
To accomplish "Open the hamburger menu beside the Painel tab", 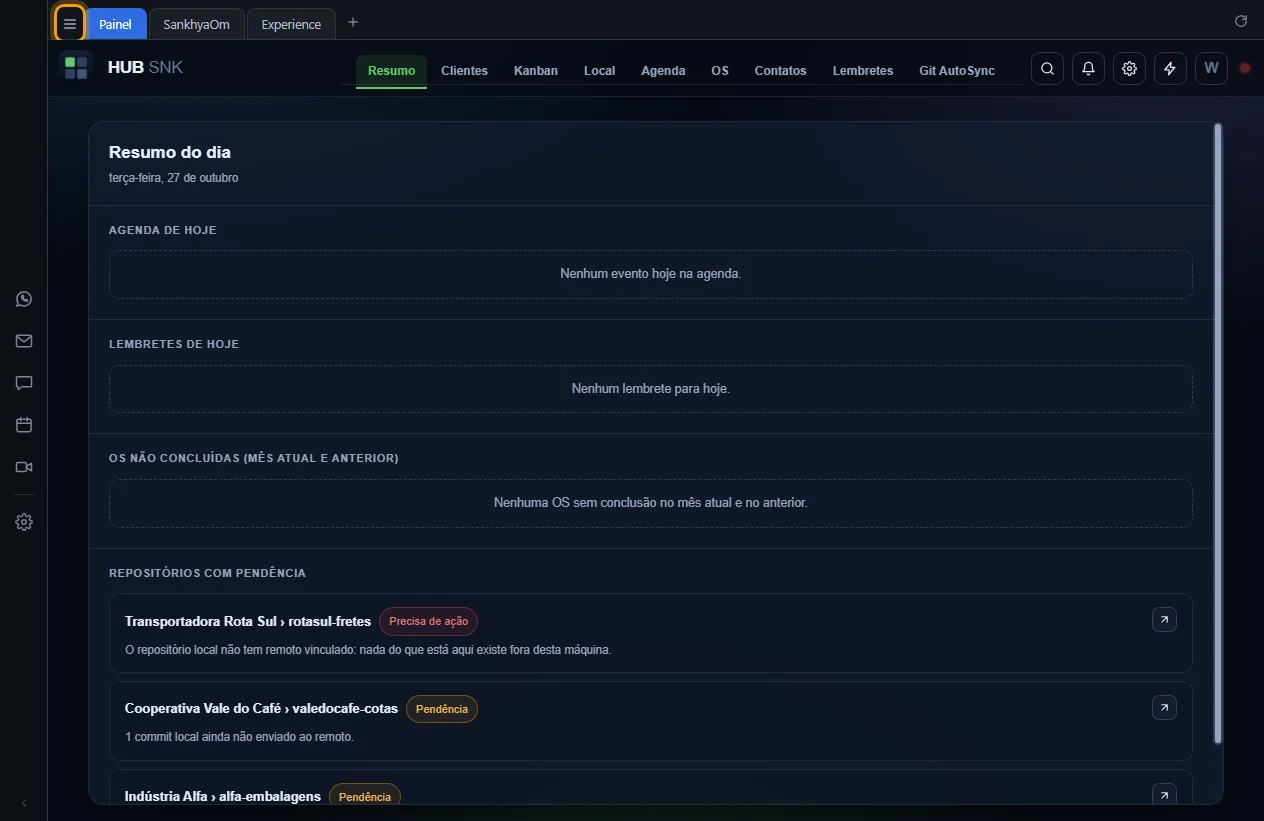I will pos(70,24).
